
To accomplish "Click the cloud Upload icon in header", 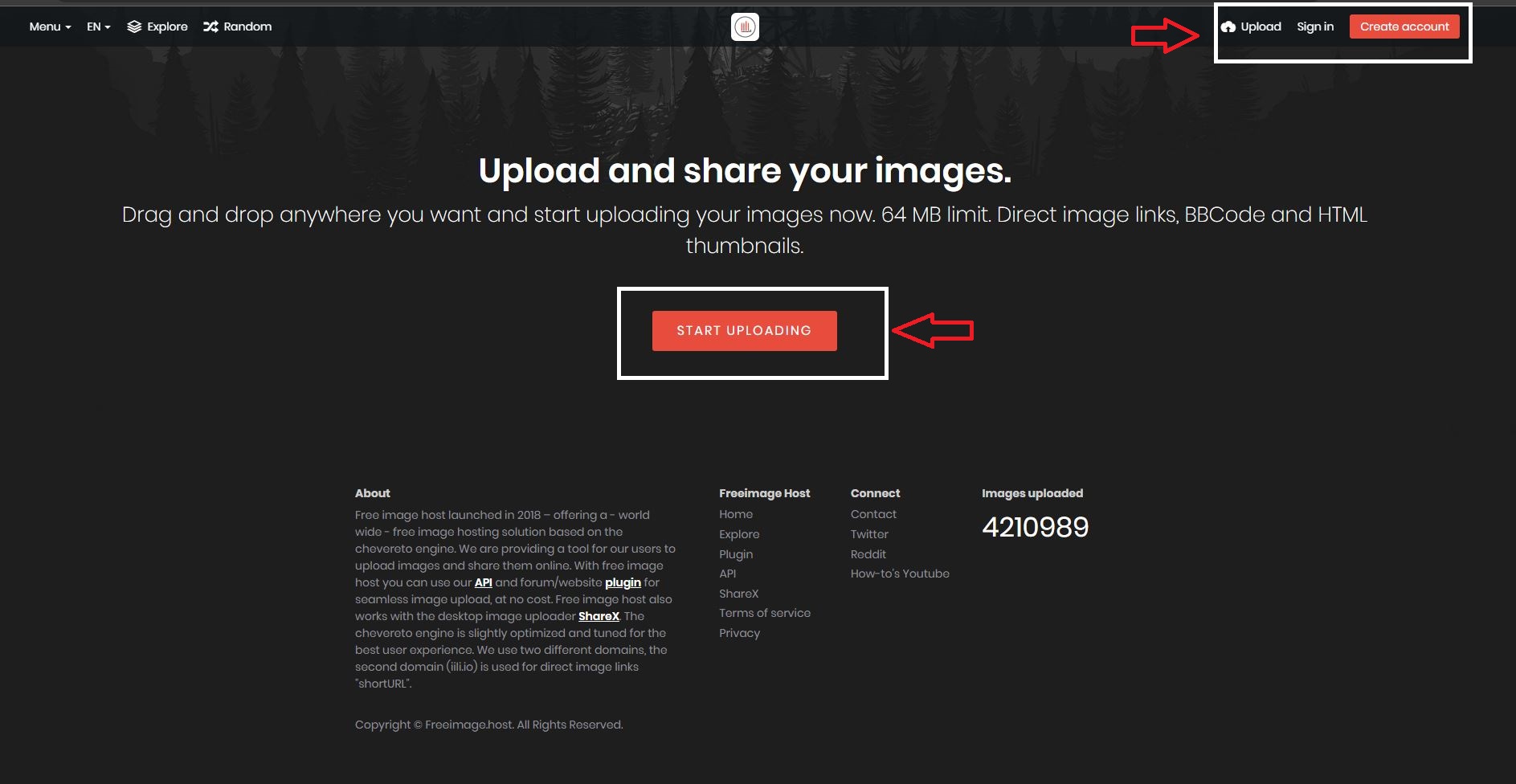I will point(1228,27).
